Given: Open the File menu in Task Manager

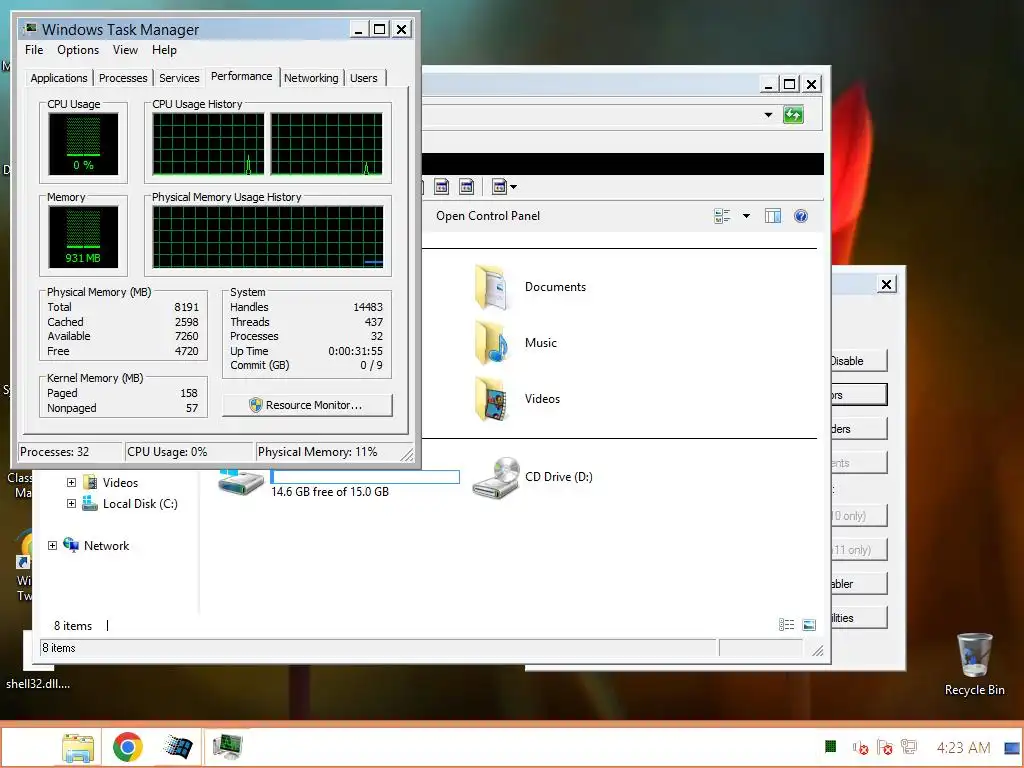Looking at the screenshot, I should (34, 50).
